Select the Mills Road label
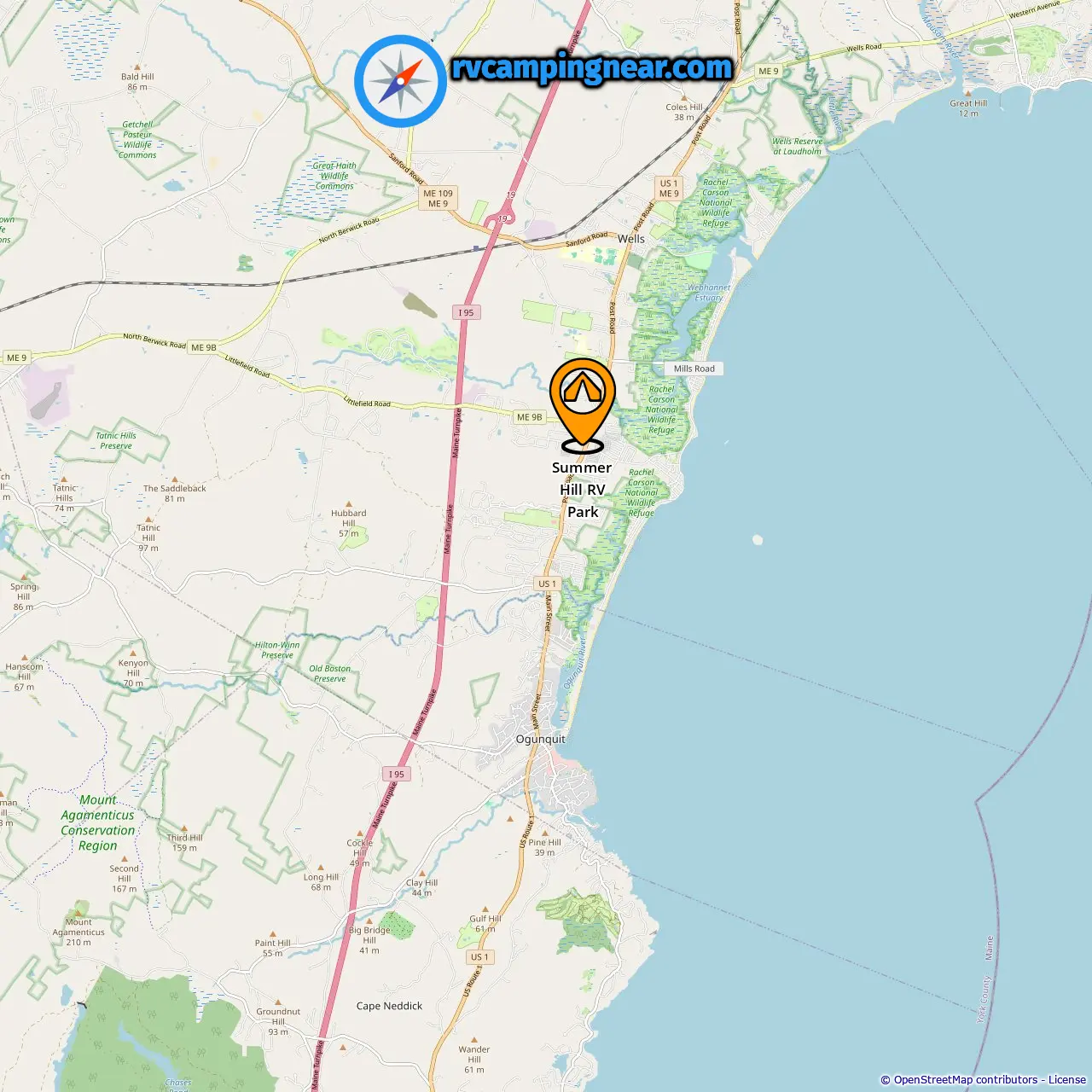The height and width of the screenshot is (1092, 1092). point(694,369)
